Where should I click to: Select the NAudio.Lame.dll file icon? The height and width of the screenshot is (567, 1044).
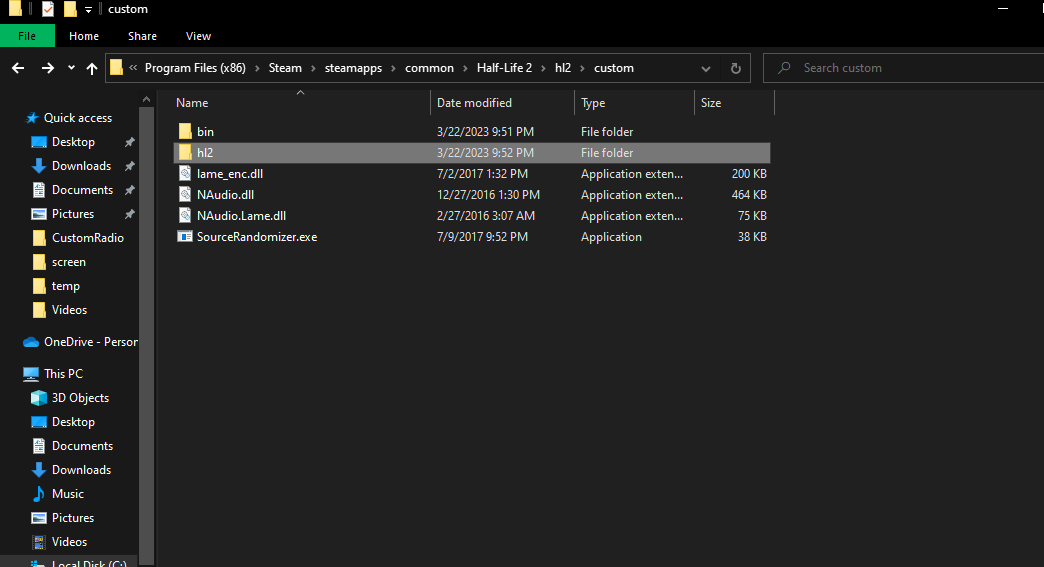click(x=185, y=216)
